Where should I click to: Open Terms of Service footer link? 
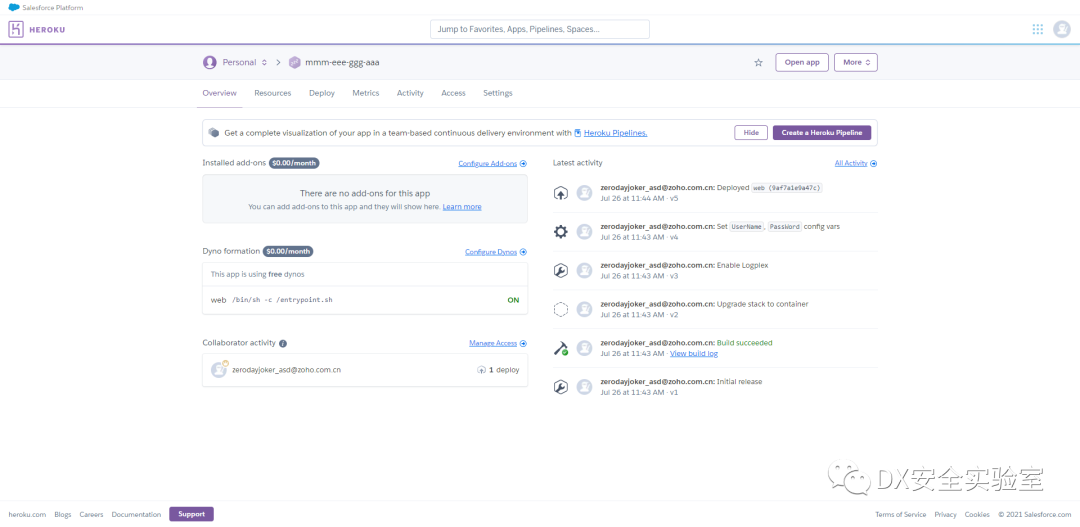click(x=901, y=515)
